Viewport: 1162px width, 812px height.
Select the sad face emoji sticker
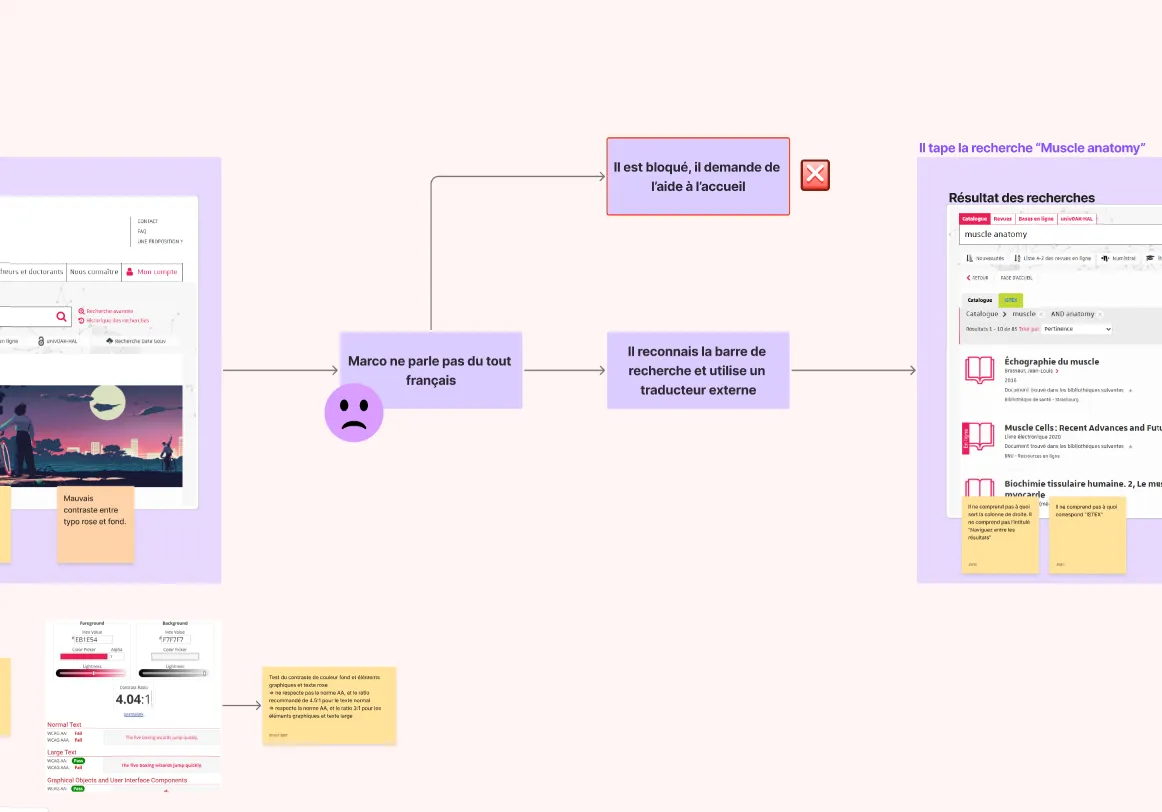(x=353, y=413)
